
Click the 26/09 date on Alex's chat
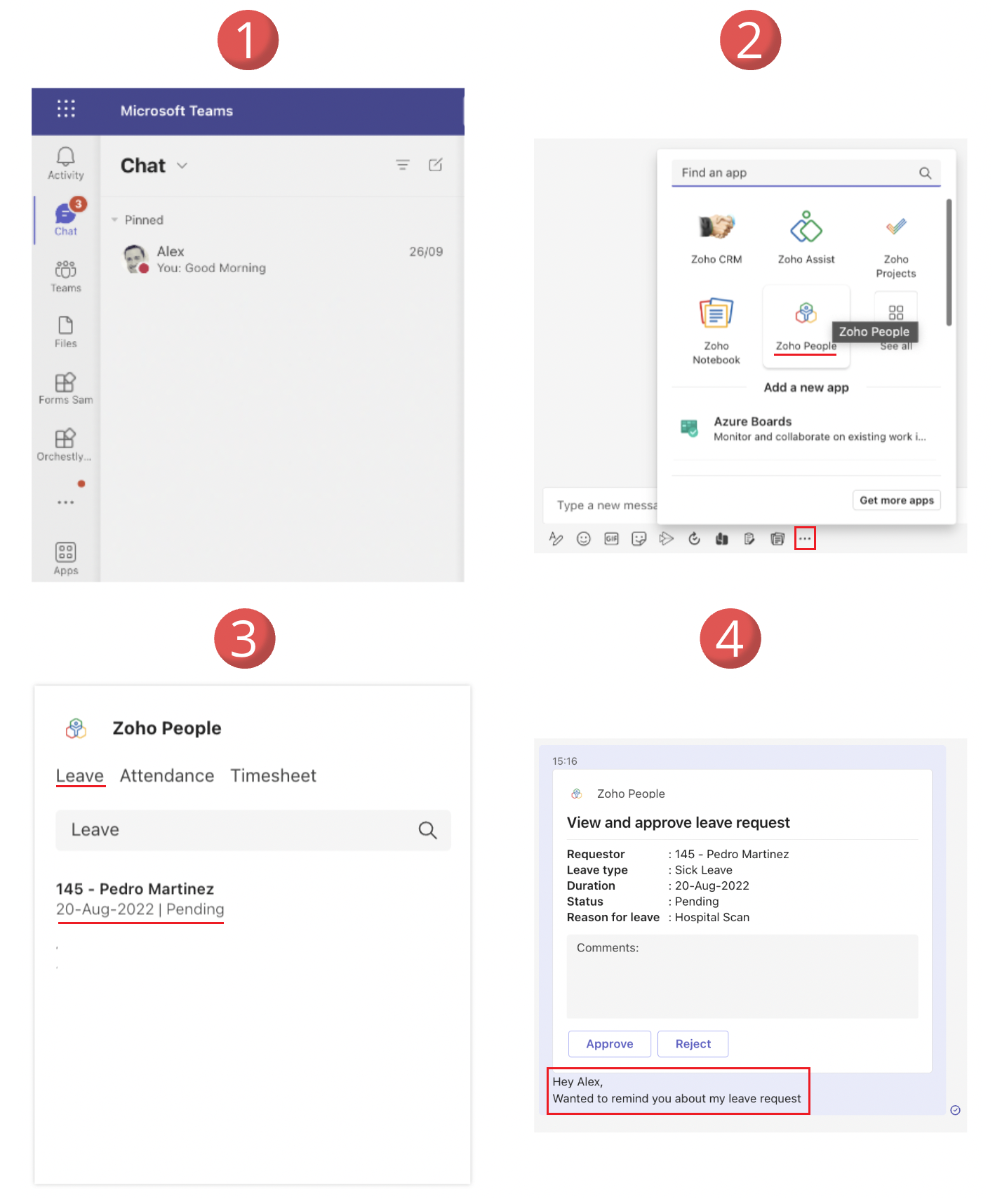(x=426, y=252)
